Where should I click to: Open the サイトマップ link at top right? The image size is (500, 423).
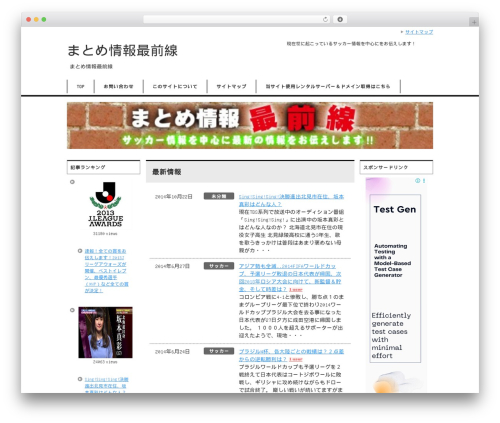pos(419,32)
